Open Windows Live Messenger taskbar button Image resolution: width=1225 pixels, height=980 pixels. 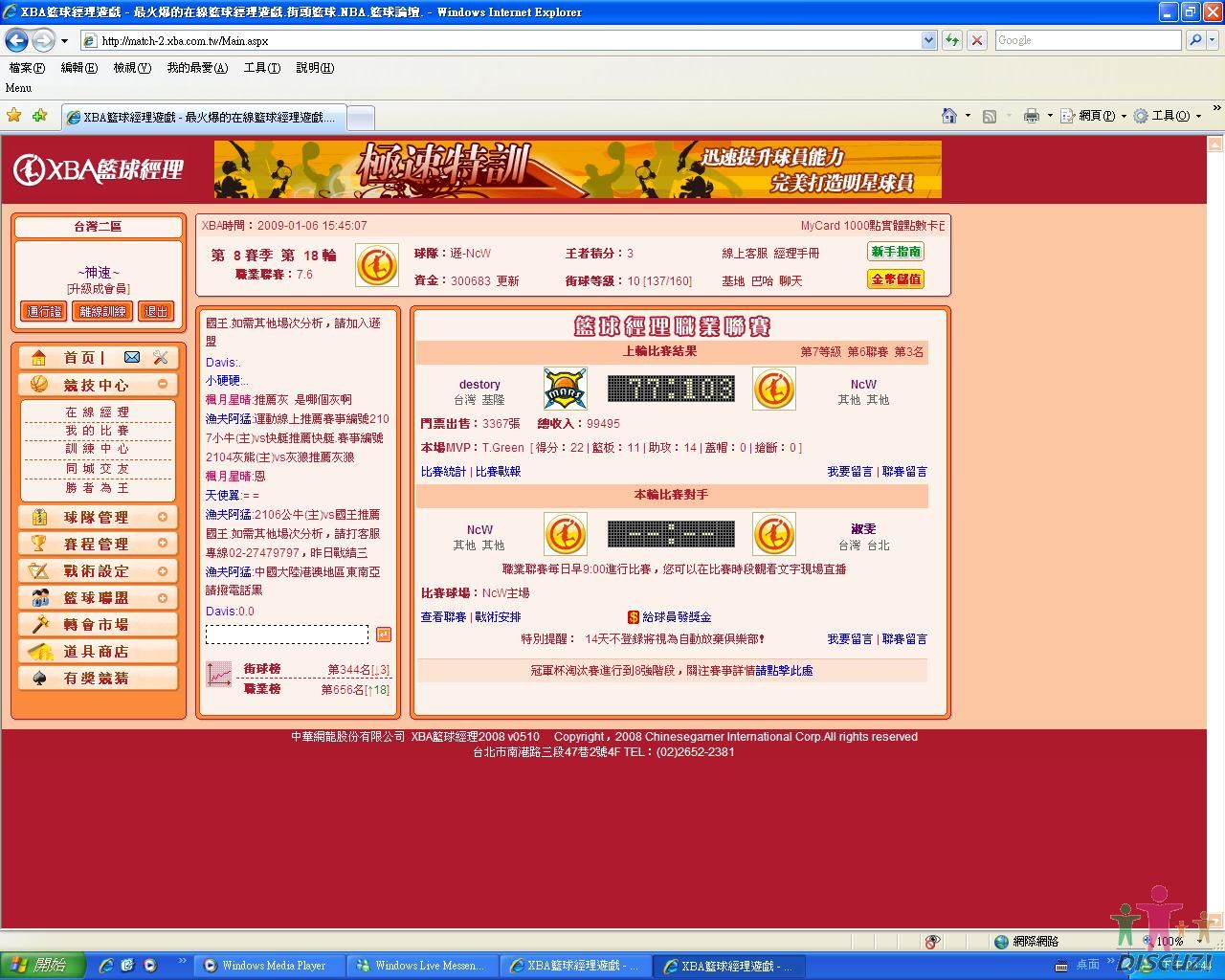[422, 966]
